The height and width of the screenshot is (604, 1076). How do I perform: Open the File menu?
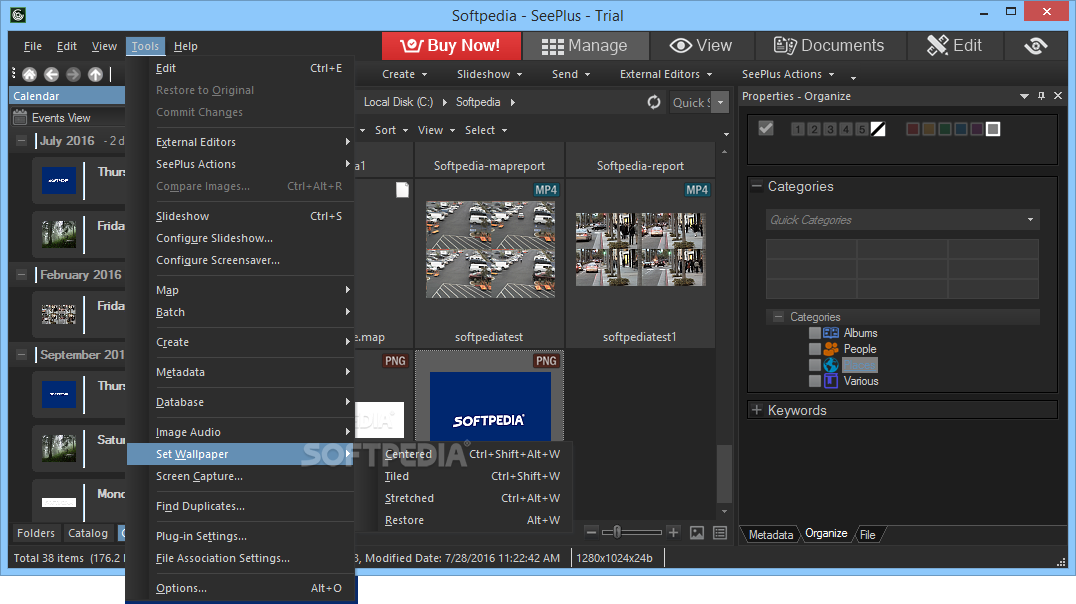32,46
